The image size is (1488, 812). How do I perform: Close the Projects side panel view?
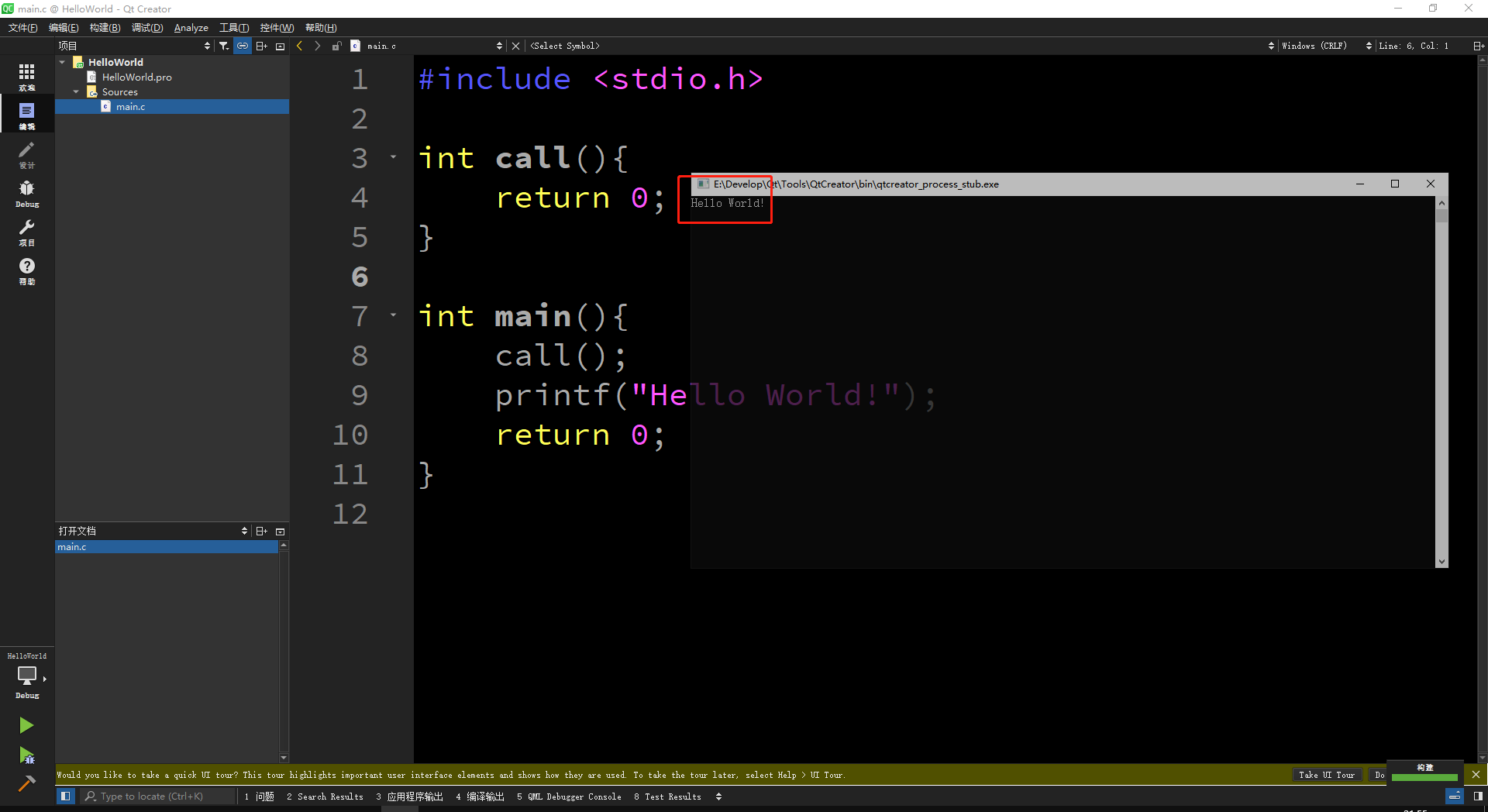[x=281, y=46]
